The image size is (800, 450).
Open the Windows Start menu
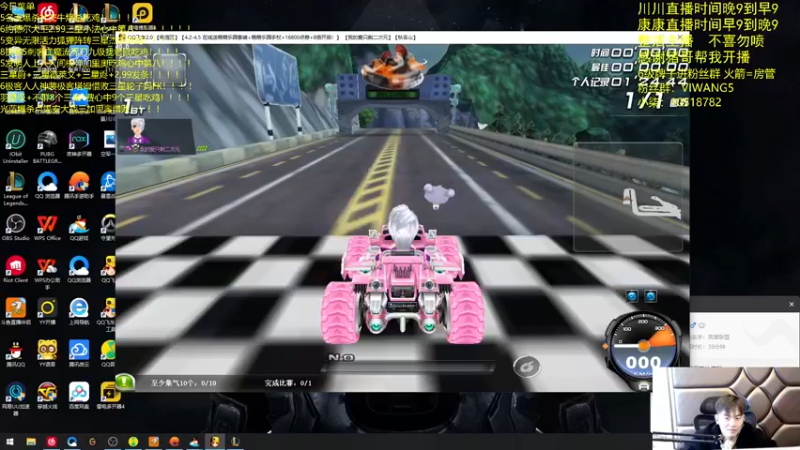coord(10,441)
